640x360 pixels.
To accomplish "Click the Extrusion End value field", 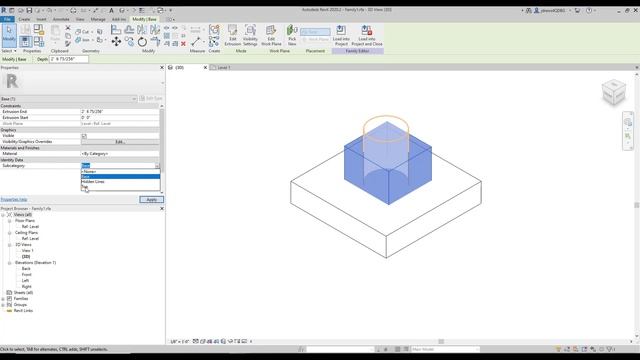I will [x=120, y=111].
